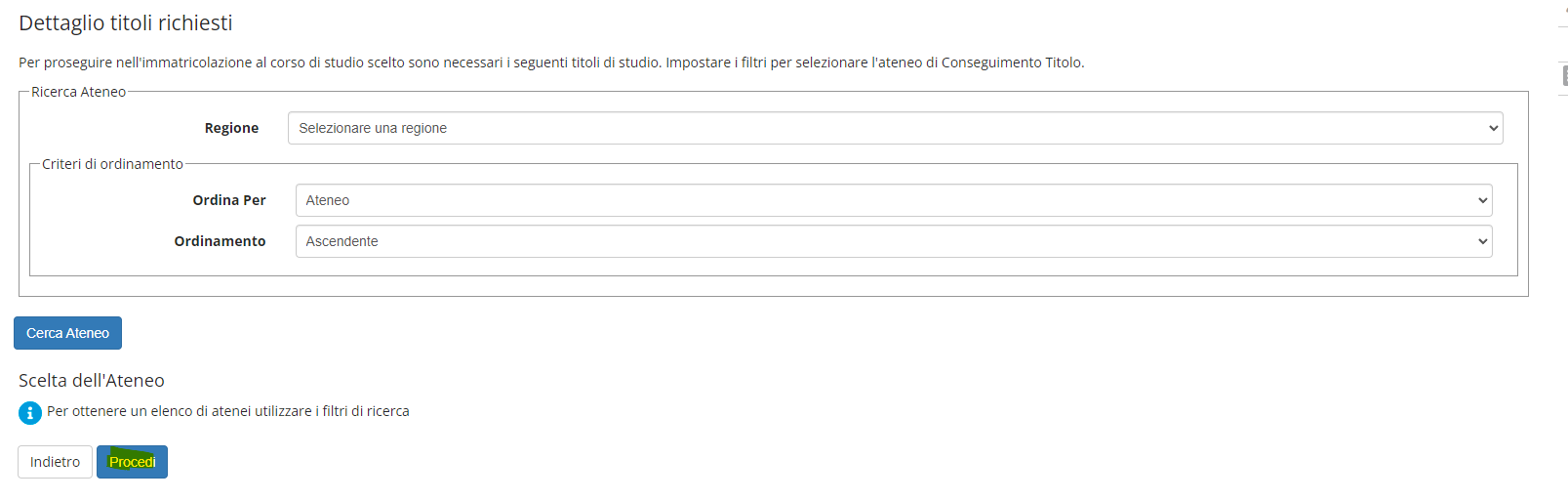Screen dimensions: 1568x500
Task: Click the Criteri di ordinamento legend
Action: (112, 164)
